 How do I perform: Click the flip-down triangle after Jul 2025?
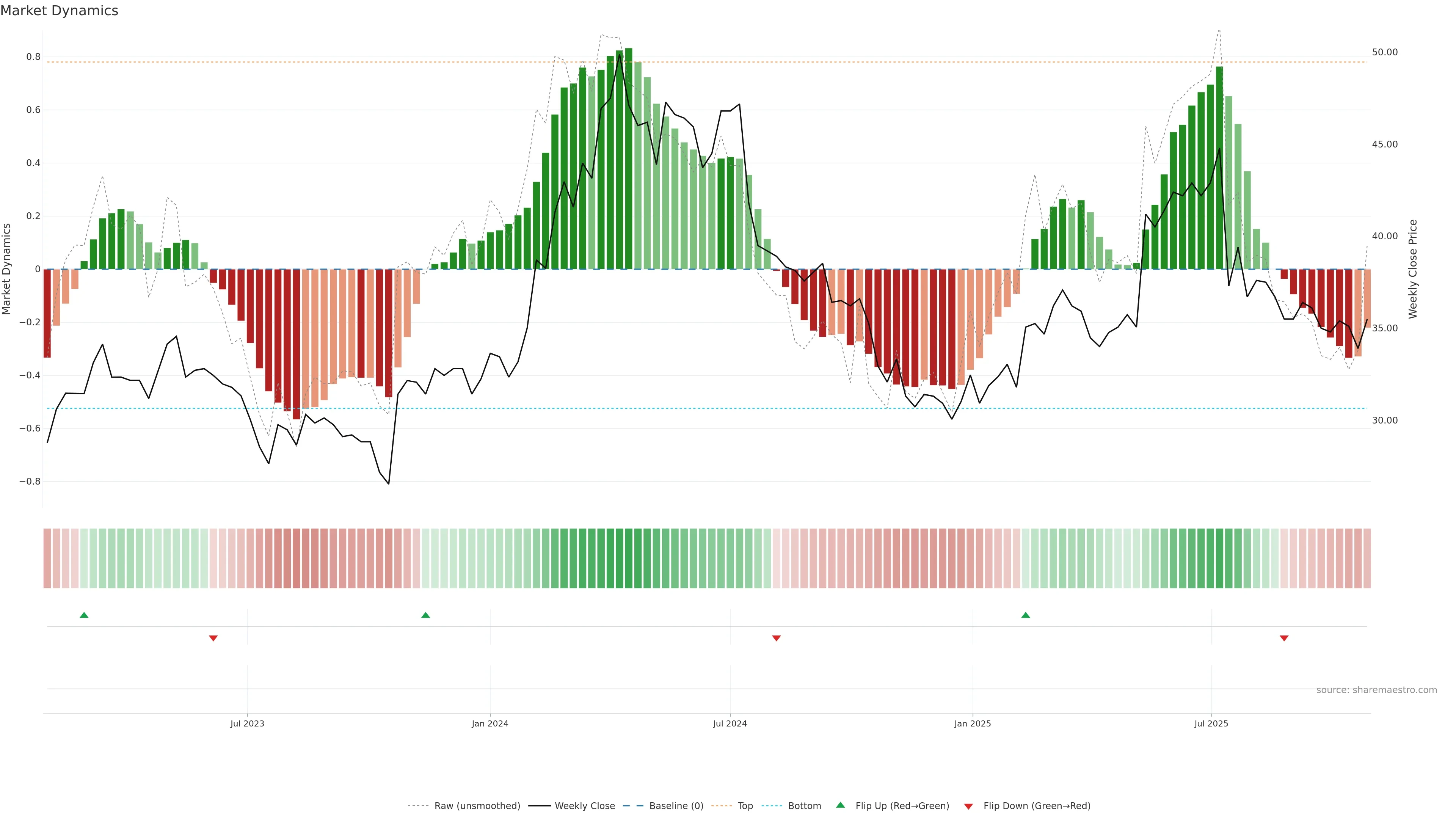click(x=1283, y=638)
